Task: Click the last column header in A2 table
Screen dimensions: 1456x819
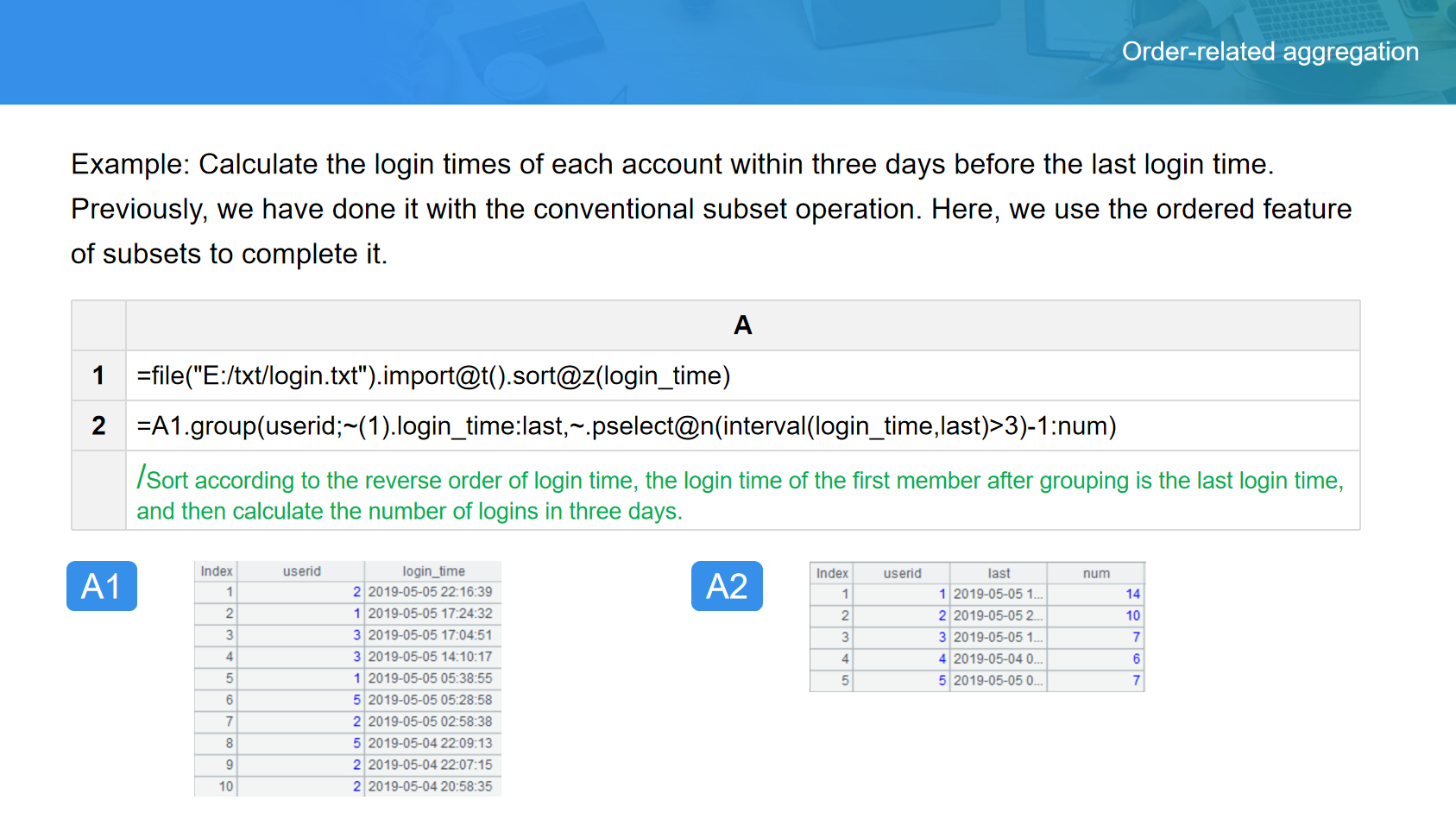Action: coord(999,573)
